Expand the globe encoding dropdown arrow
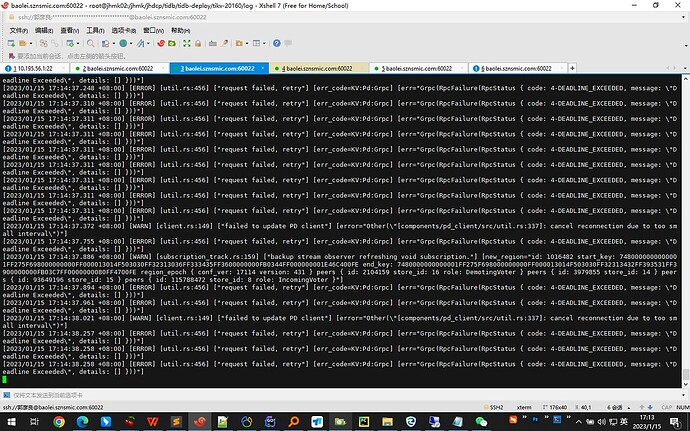 (x=131, y=43)
